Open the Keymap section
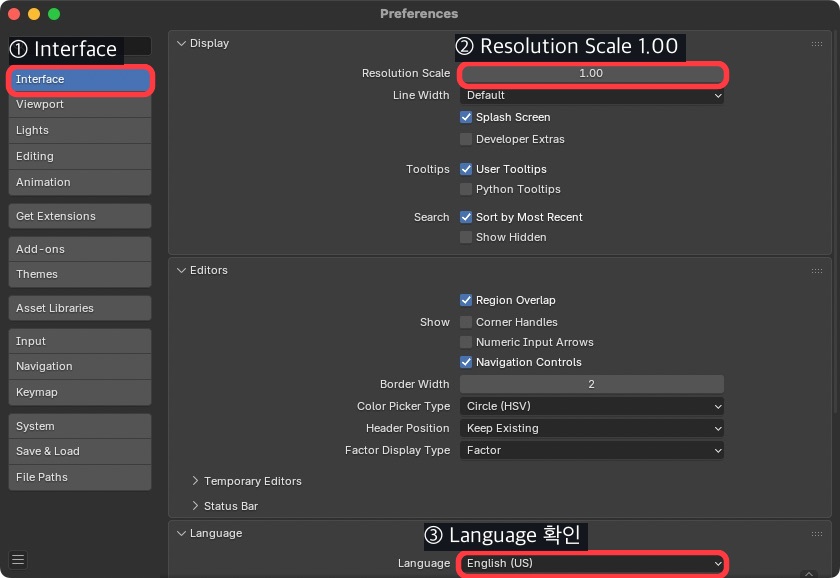840x578 pixels. [80, 392]
